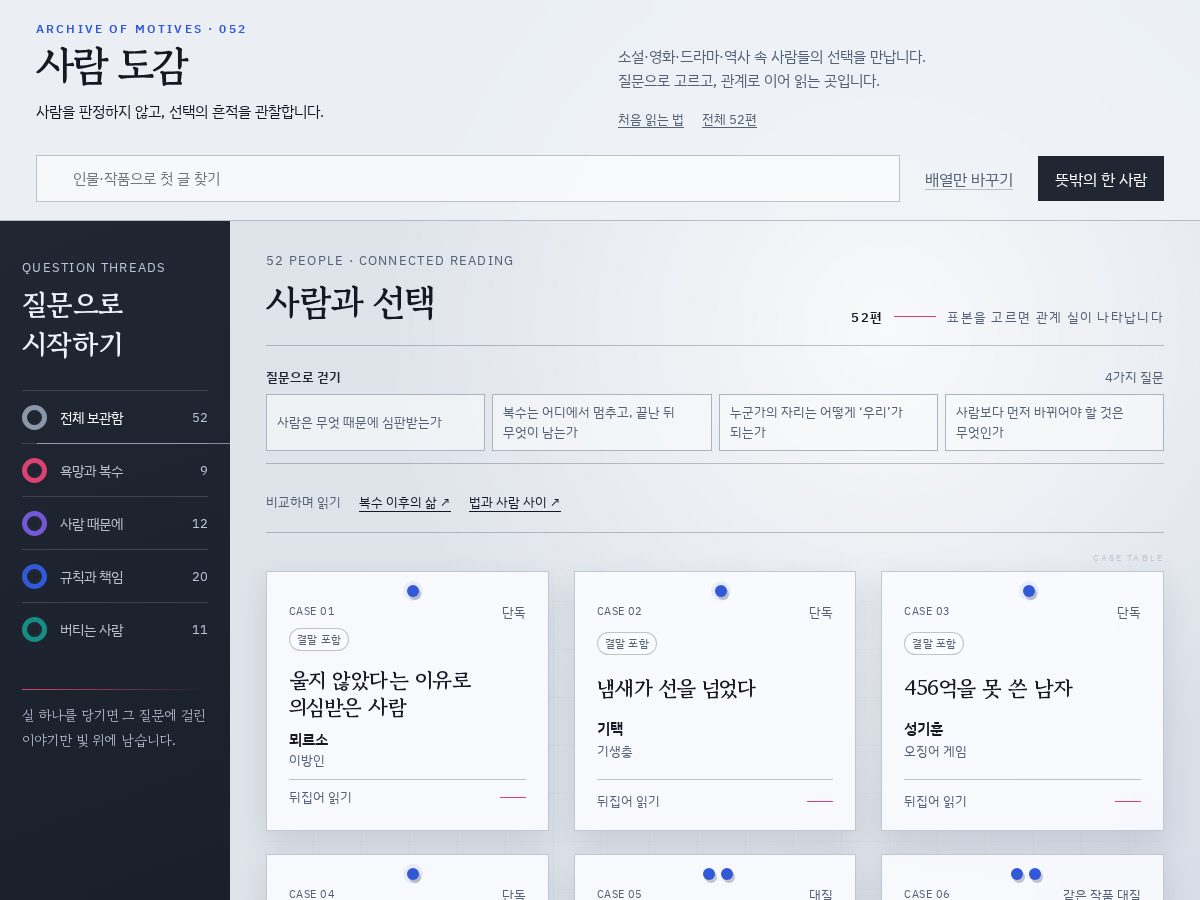The height and width of the screenshot is (900, 1200).
Task: Click the 4가지 질문 label
Action: [1134, 377]
